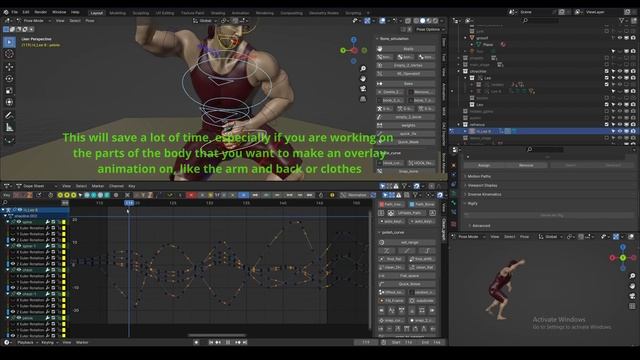Image resolution: width=640 pixels, height=360 pixels.
Task: Click the Blender logo menu icon
Action: tap(6, 12)
